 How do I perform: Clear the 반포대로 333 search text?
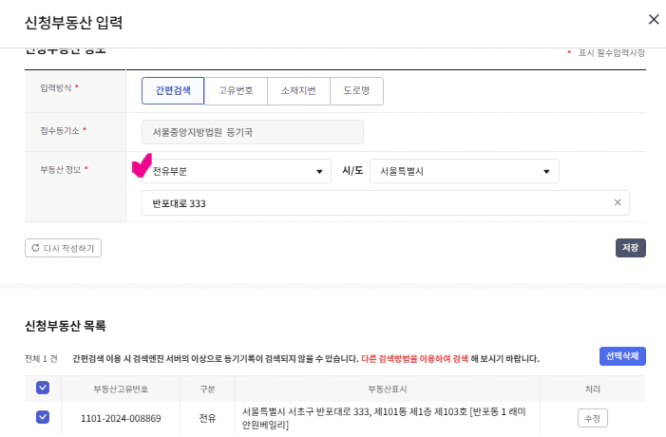[x=618, y=204]
